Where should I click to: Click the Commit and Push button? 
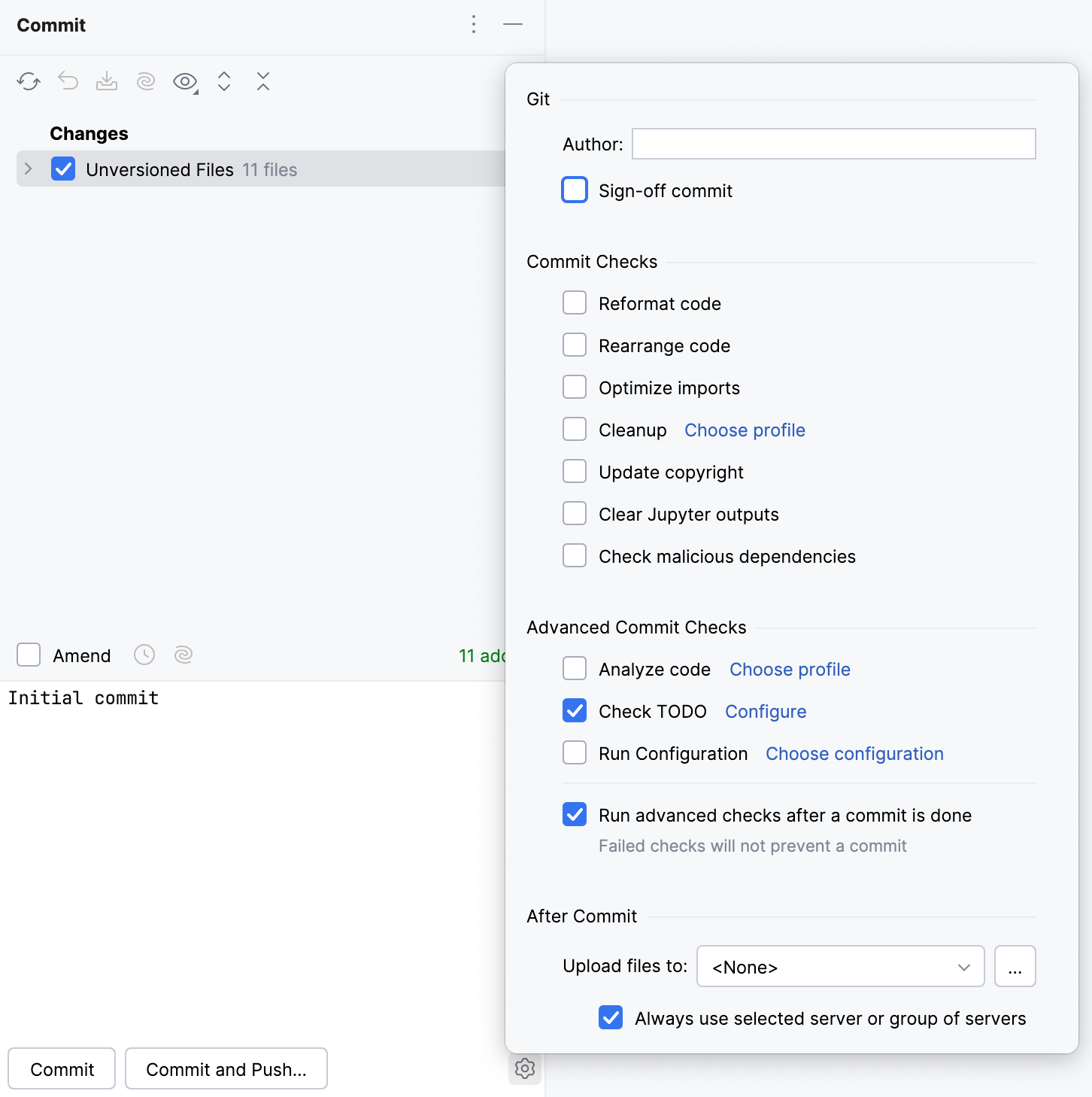click(x=226, y=1068)
